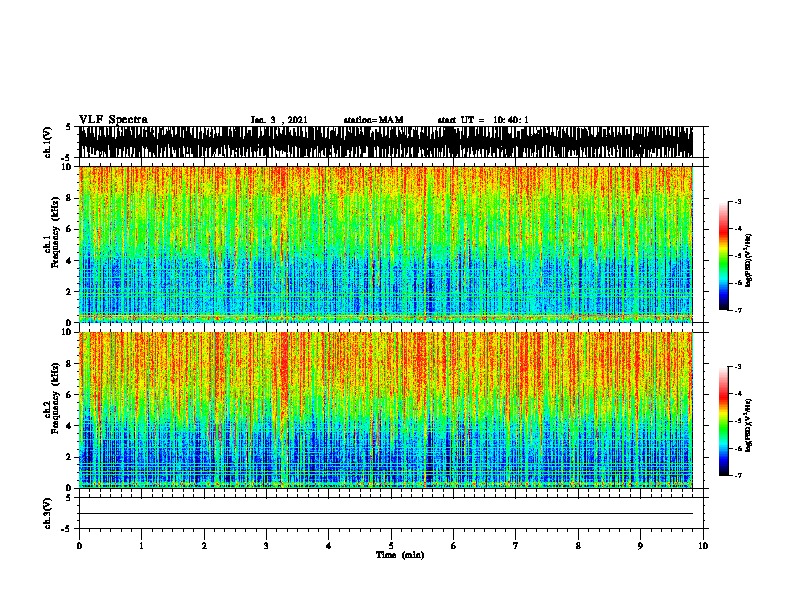Click the ch.1(V) waveform strip at top

click(386, 142)
